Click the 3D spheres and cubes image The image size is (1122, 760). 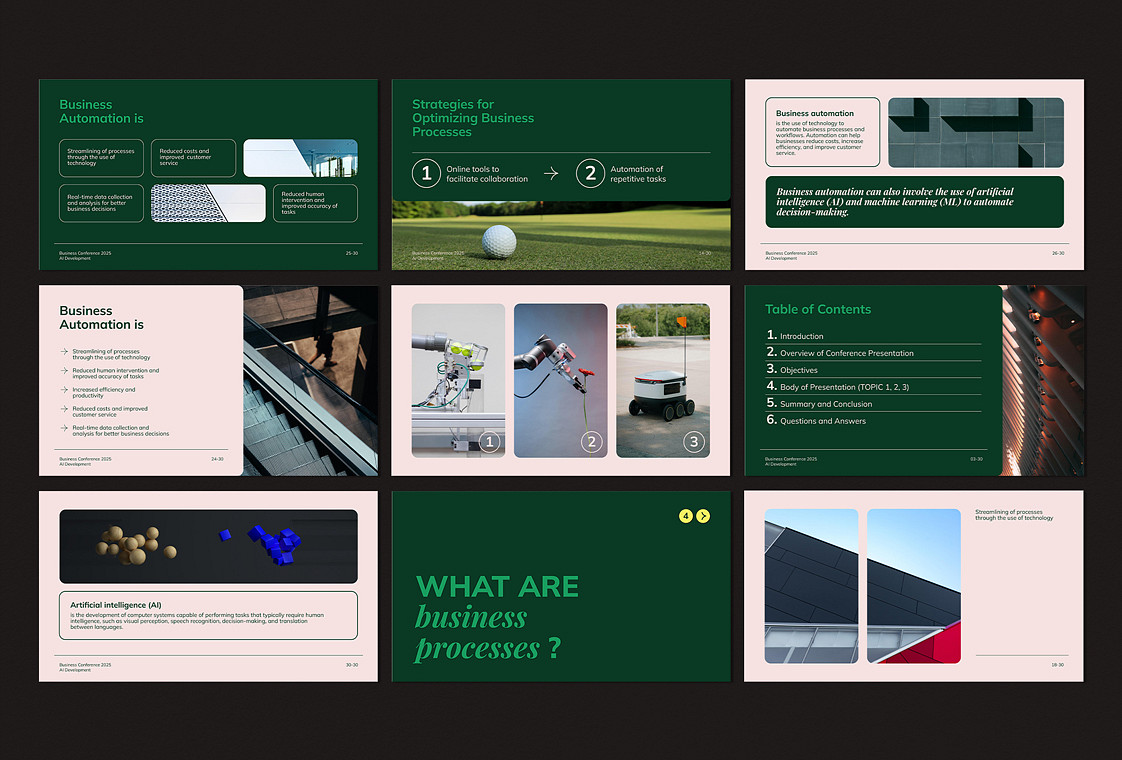(208, 546)
